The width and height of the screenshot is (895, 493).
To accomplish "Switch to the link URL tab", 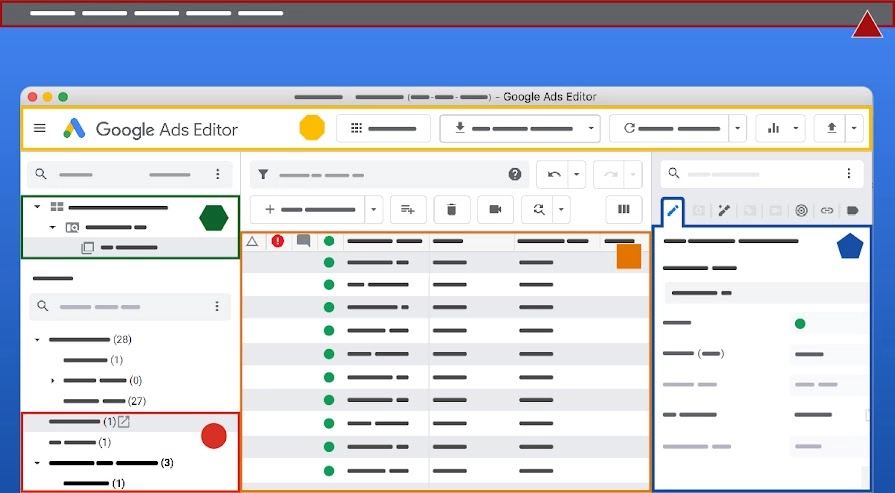I will (x=827, y=211).
